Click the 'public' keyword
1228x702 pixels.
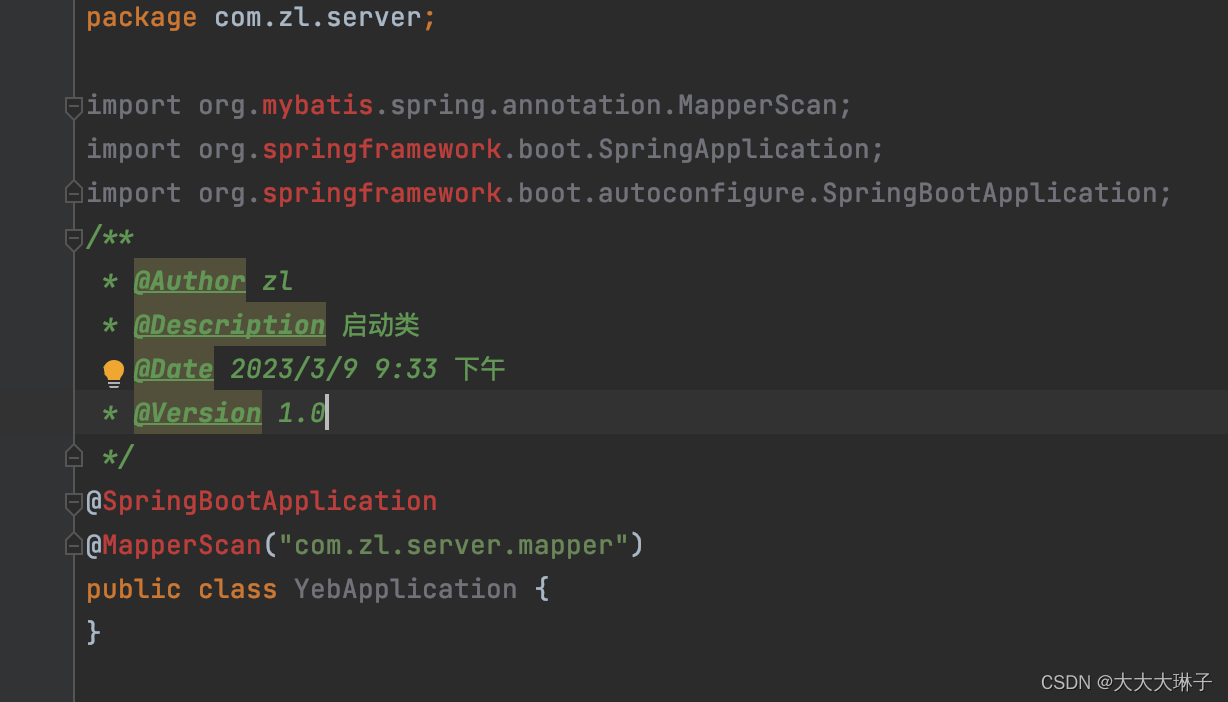click(x=134, y=589)
